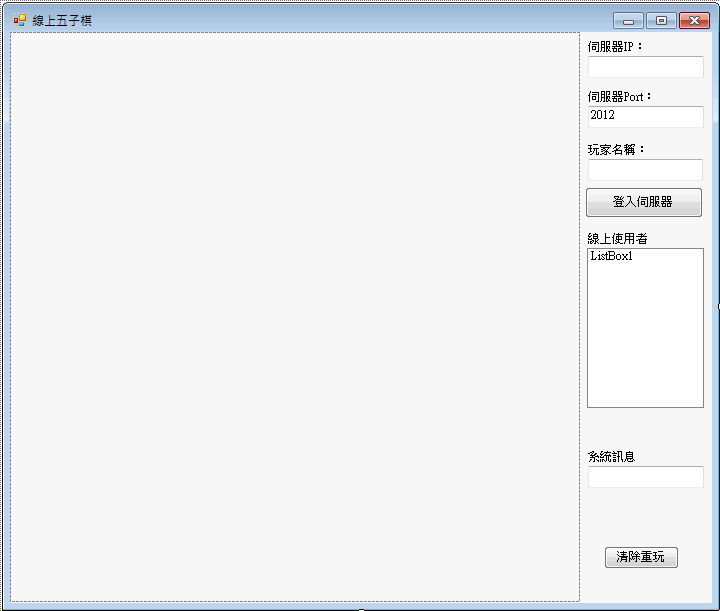Click the large game board panel
This screenshot has height=611, width=720.
point(295,317)
